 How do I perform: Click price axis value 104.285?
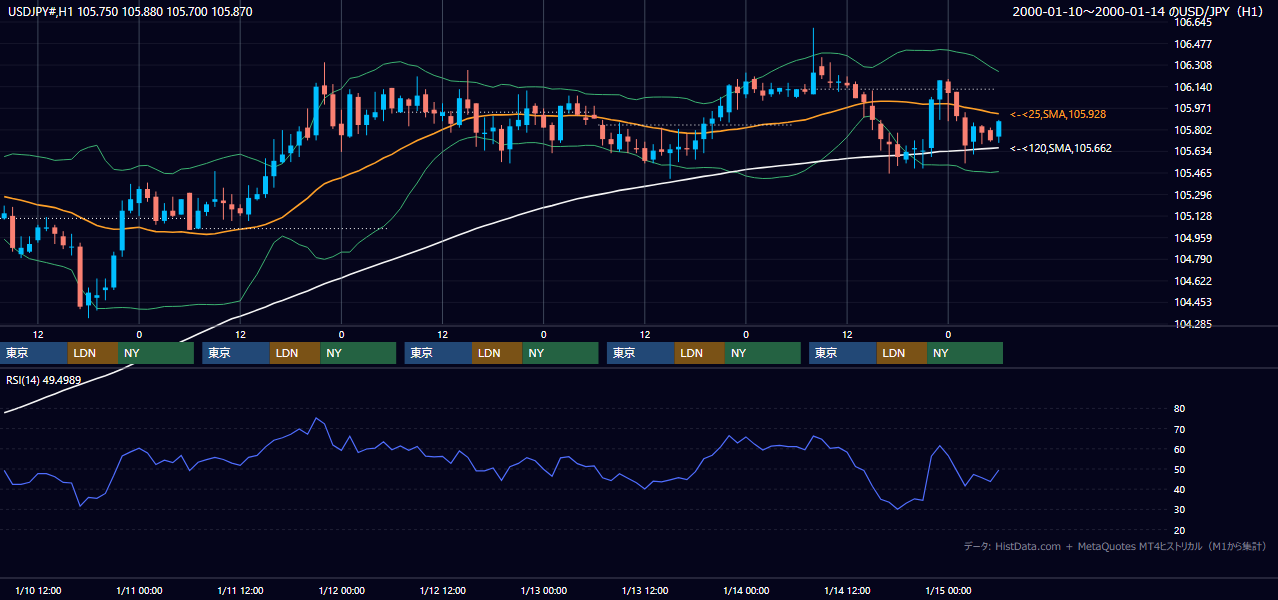tap(1194, 324)
